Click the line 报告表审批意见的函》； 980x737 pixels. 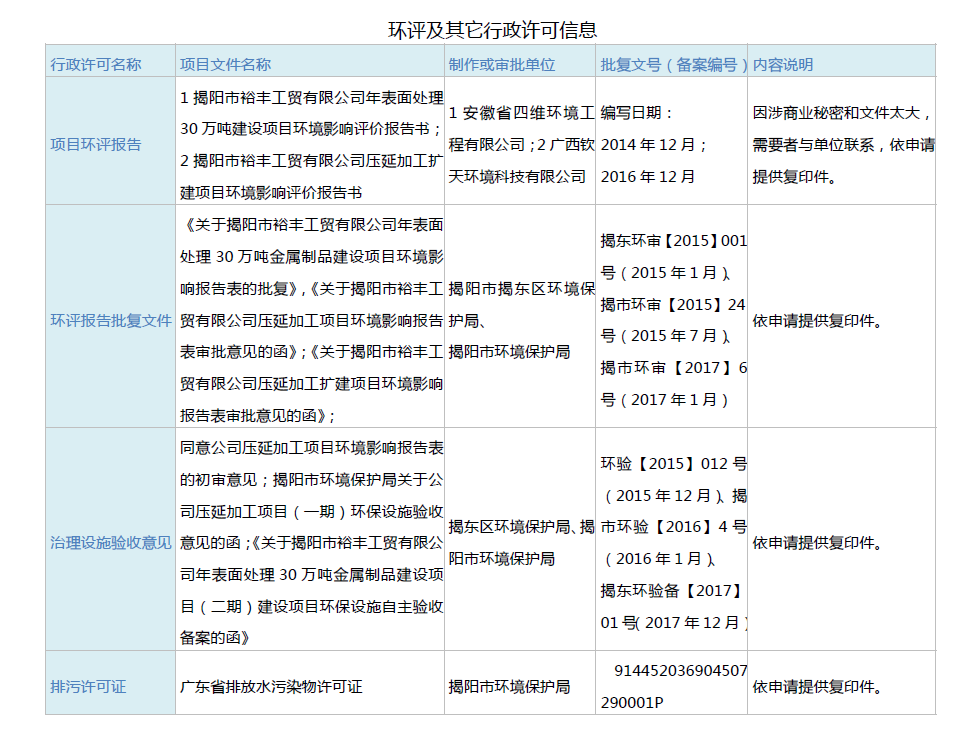click(x=258, y=416)
